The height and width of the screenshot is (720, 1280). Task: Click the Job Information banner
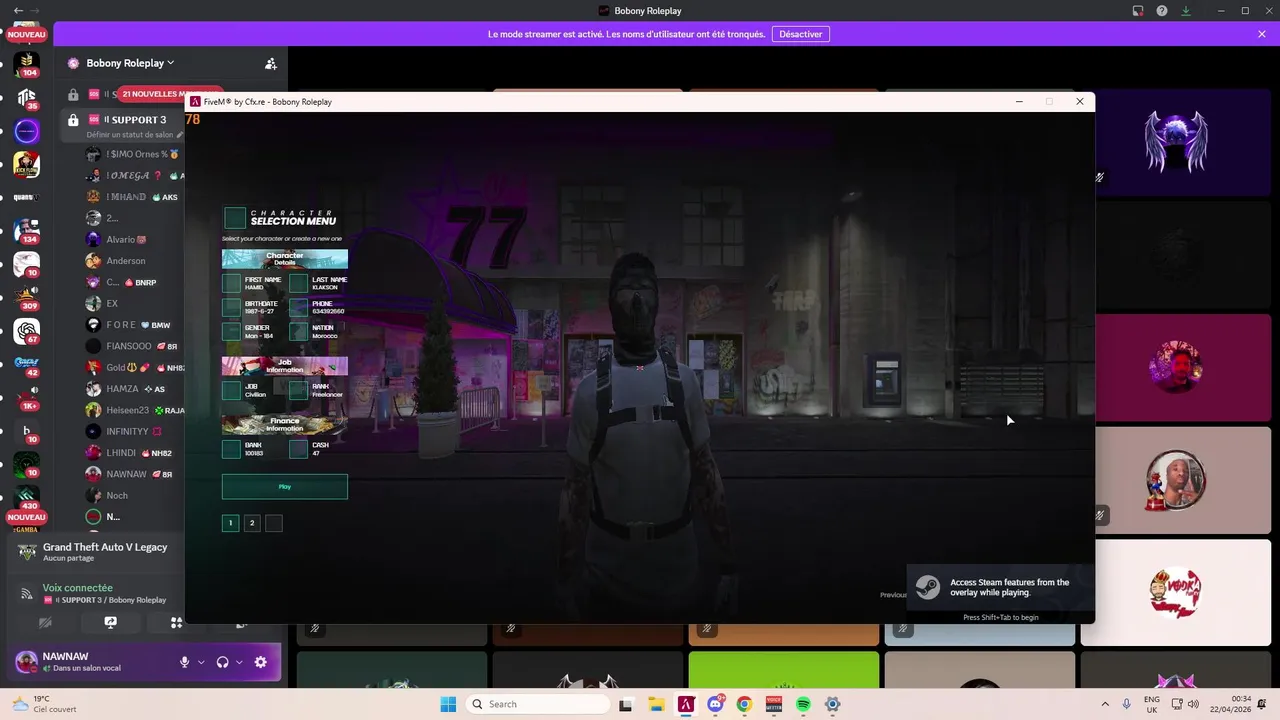pos(285,366)
